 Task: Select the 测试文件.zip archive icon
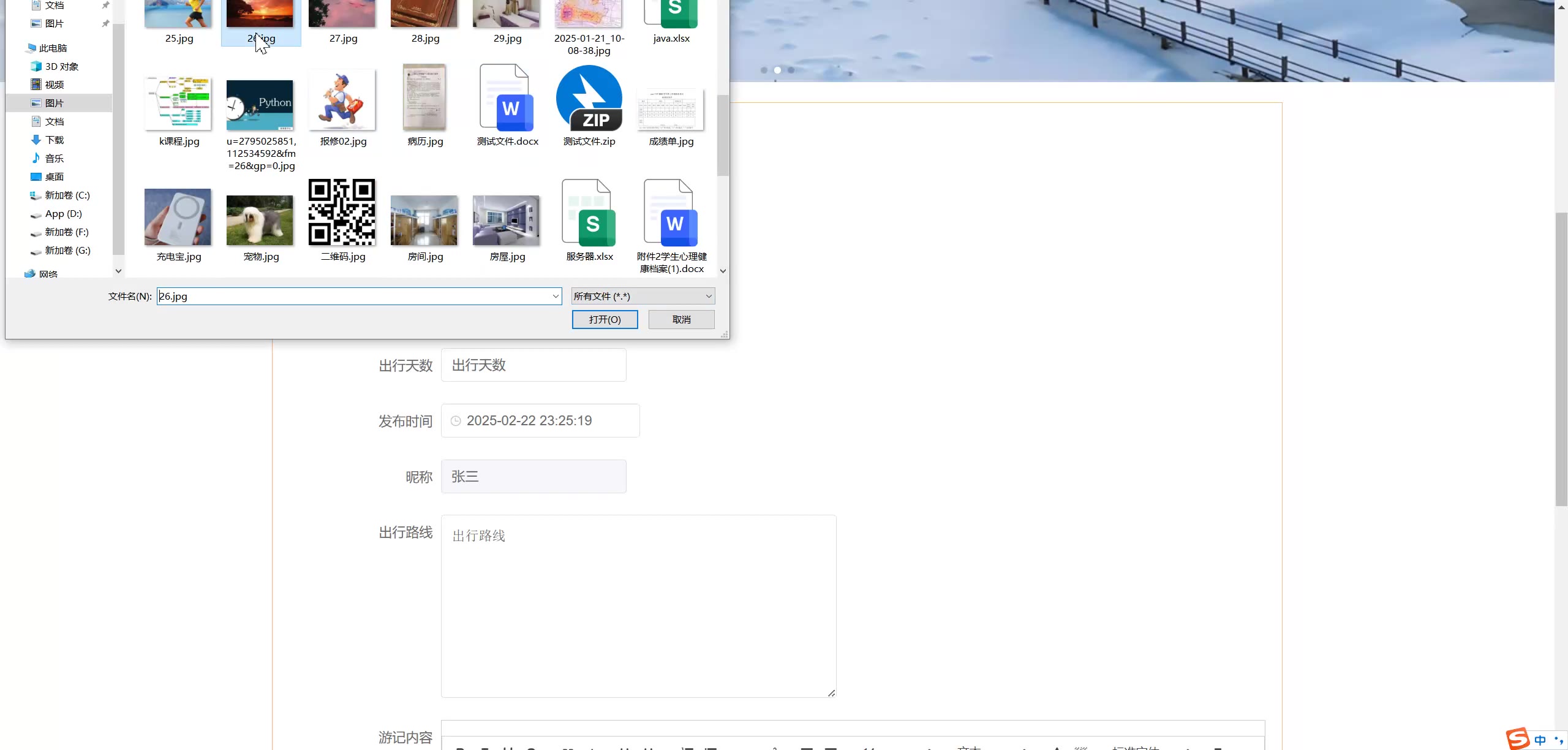pyautogui.click(x=589, y=98)
